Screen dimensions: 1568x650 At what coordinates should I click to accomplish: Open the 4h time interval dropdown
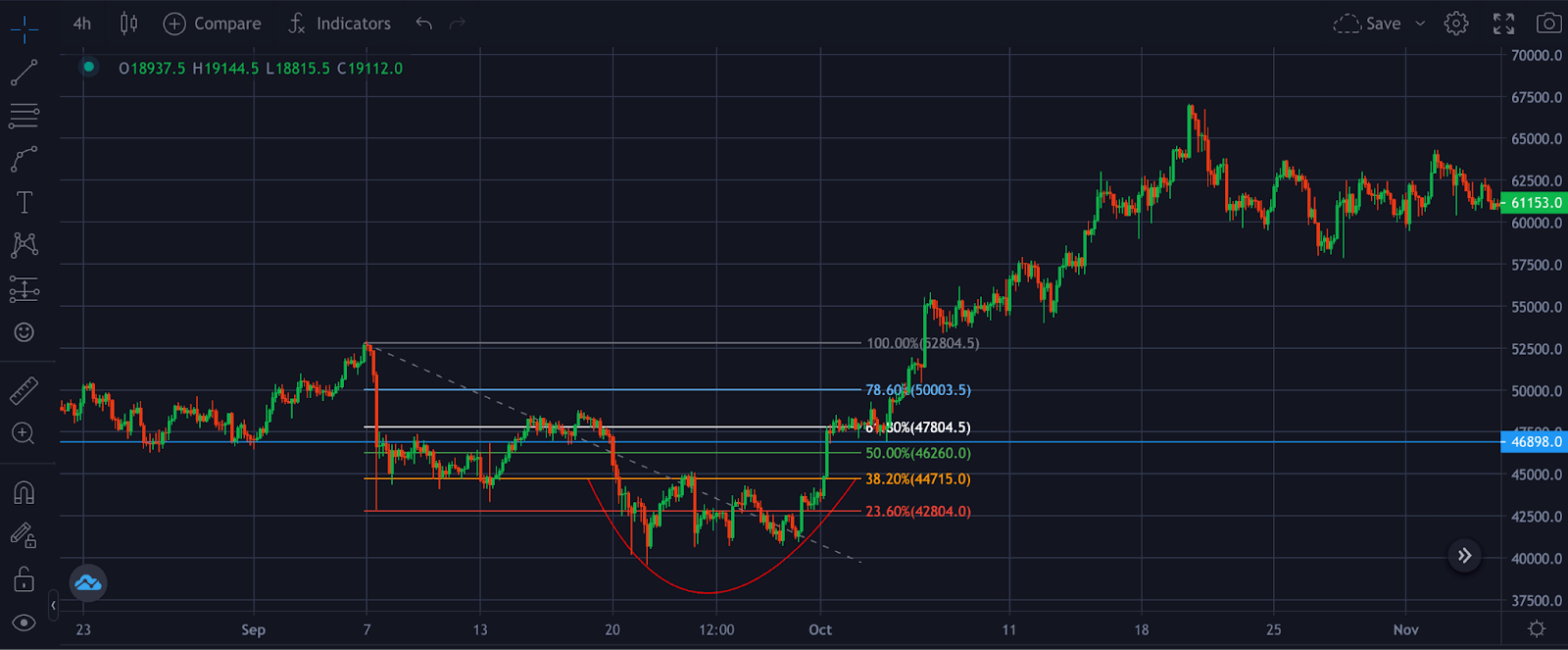(82, 24)
